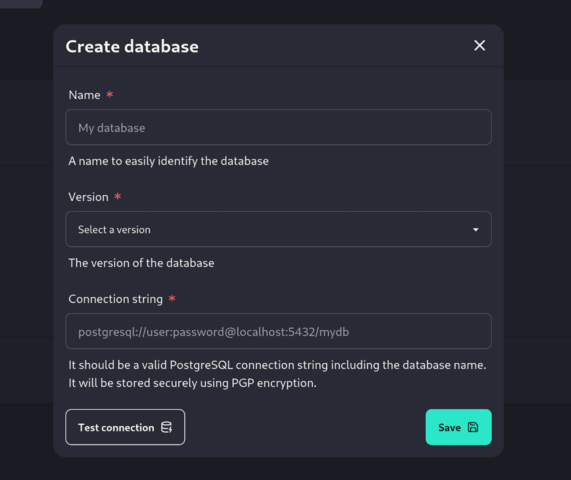Viewport: 571px width, 480px height.
Task: Click the red asterisk beside Connection string
Action: [x=172, y=298]
